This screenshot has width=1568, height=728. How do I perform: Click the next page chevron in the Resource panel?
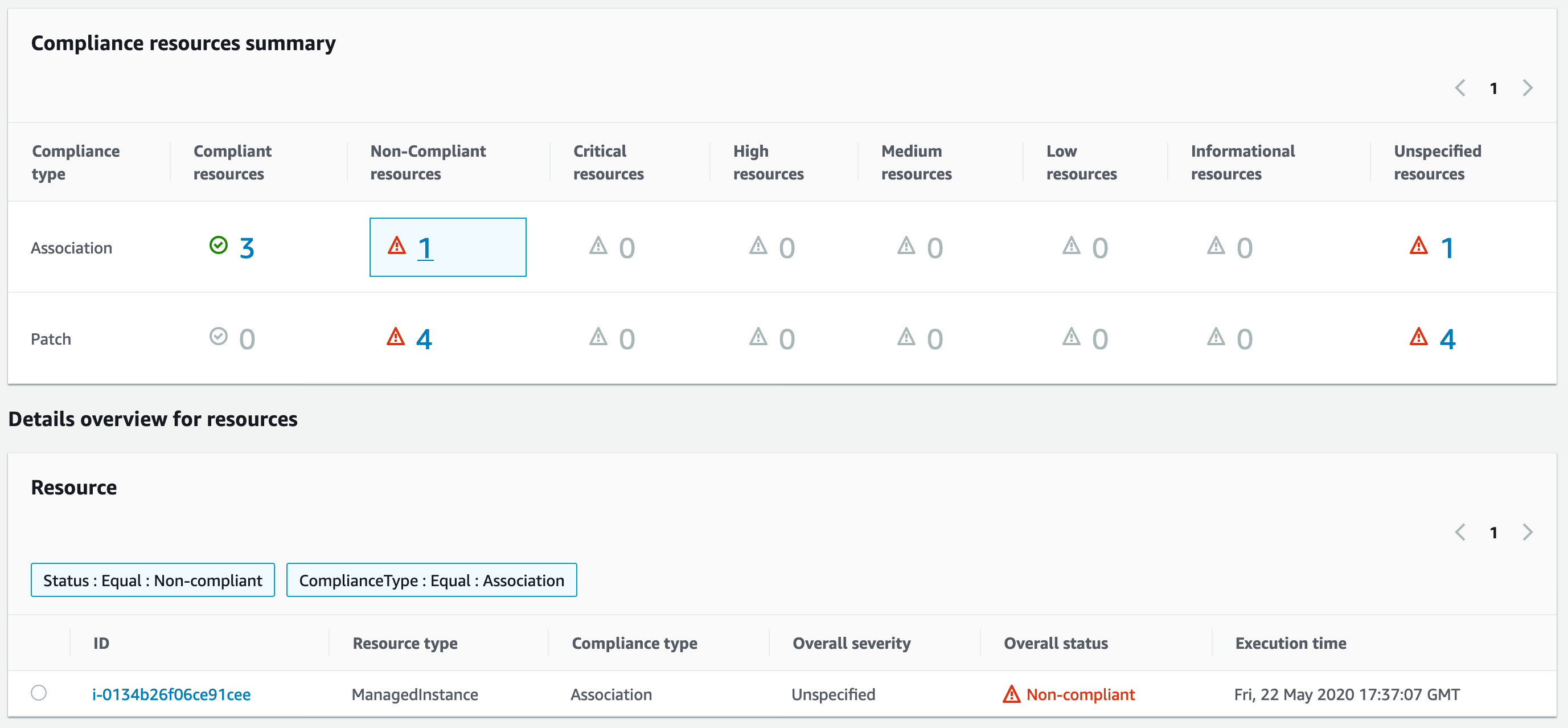pos(1527,532)
